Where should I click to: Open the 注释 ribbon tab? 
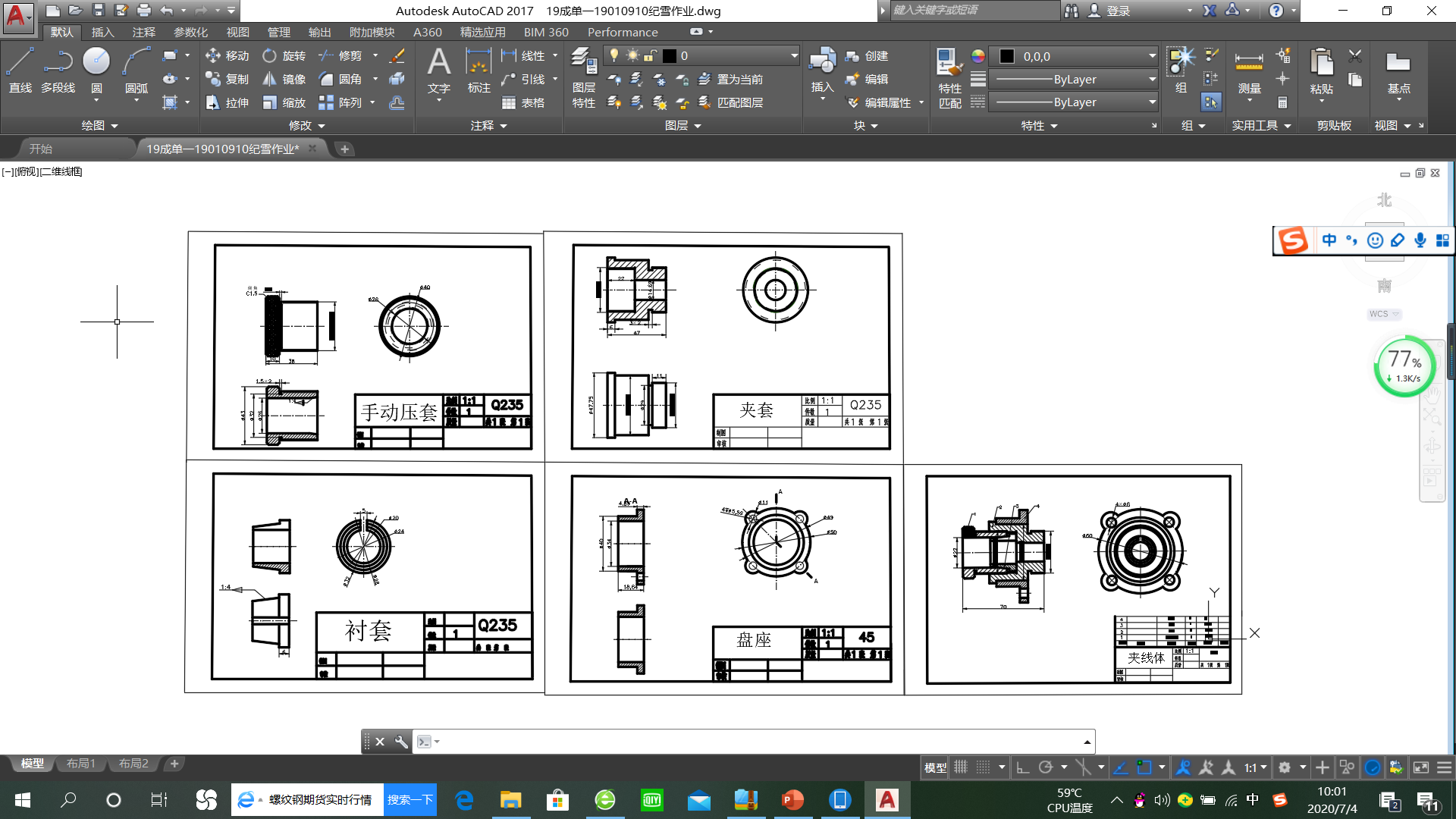point(143,32)
